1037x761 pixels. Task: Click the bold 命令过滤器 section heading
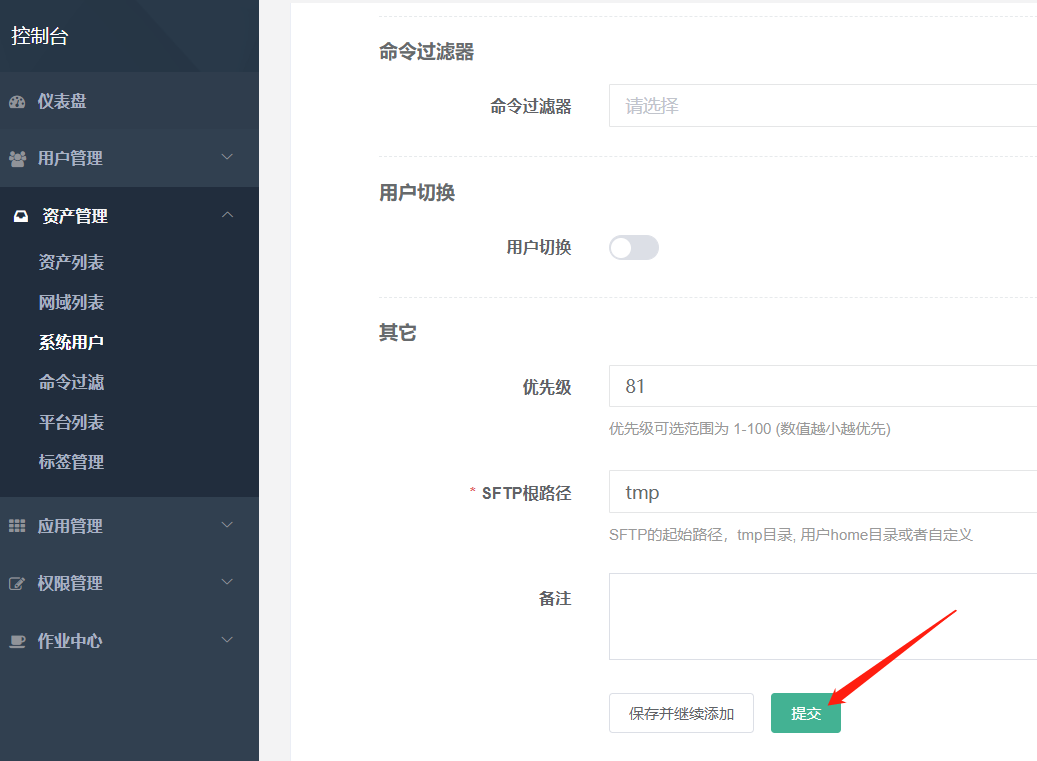coord(427,52)
